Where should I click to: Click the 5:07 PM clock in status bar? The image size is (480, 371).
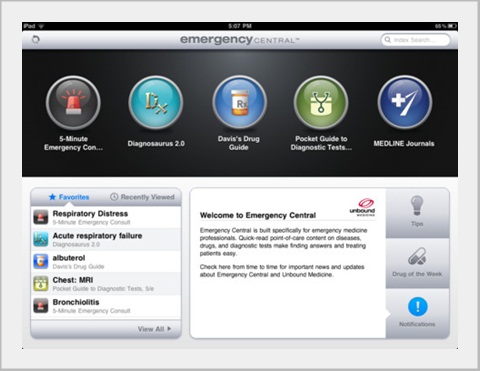pos(240,26)
